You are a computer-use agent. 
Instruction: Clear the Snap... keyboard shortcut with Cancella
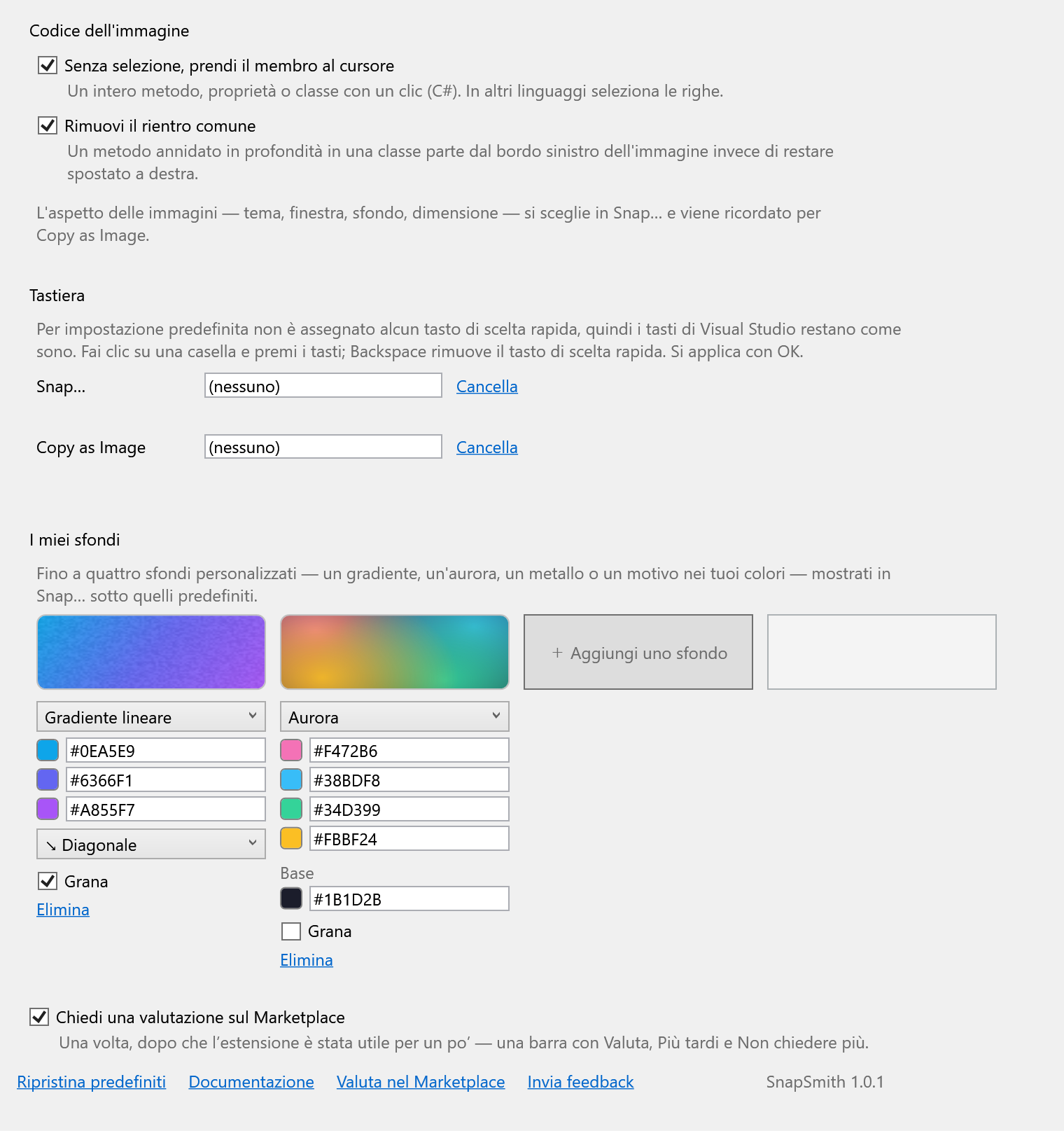pyautogui.click(x=487, y=387)
